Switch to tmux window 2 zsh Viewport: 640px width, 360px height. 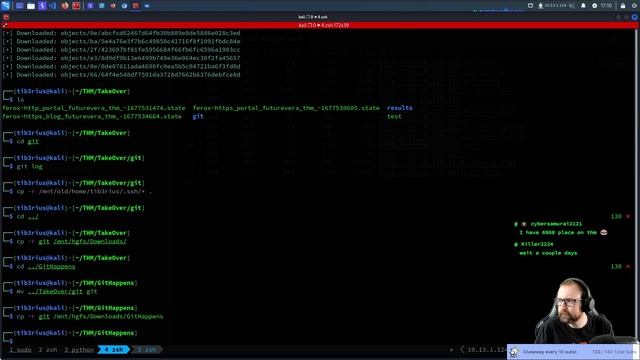point(48,350)
